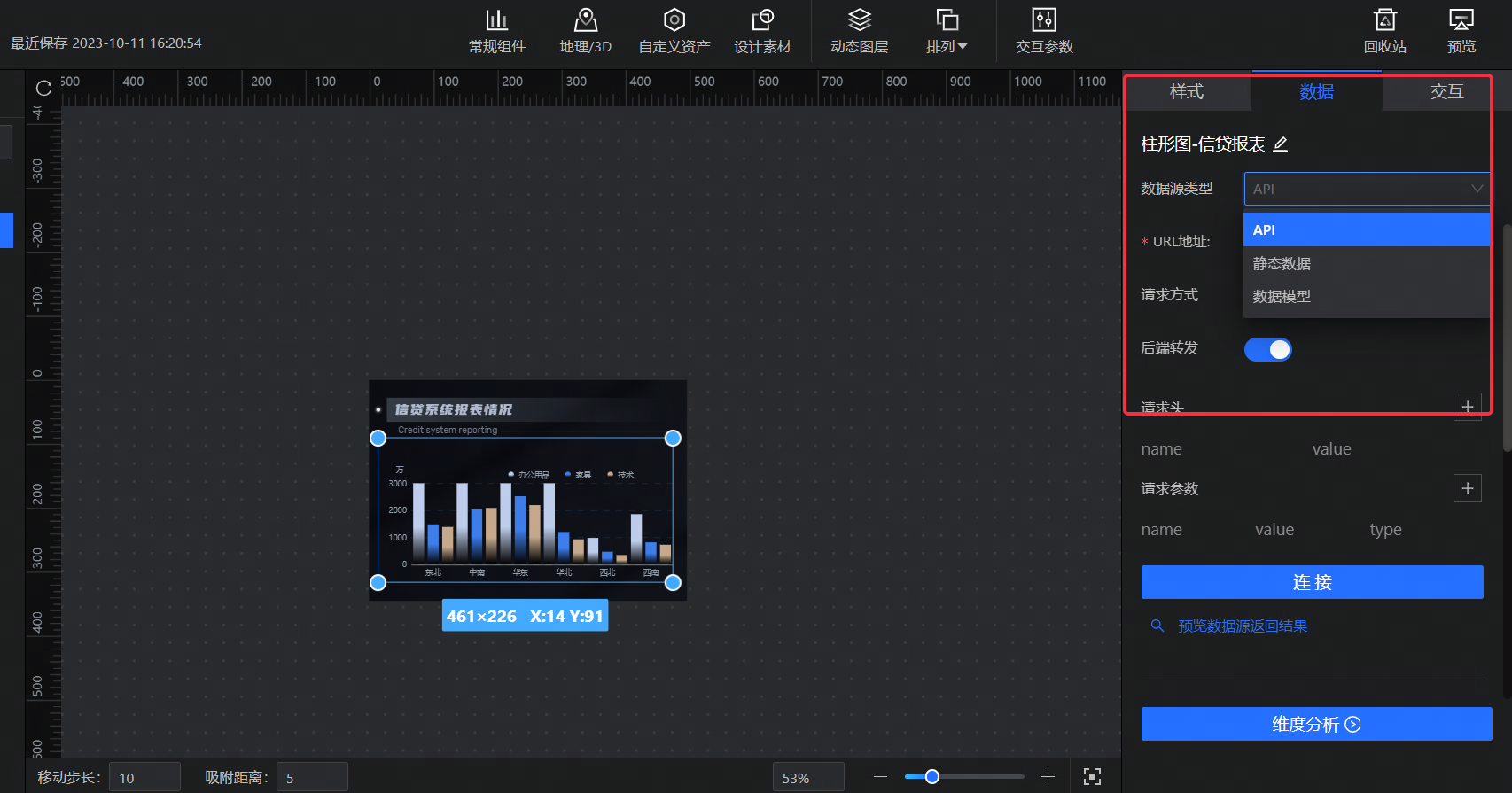
Task: Click the zoom slider handle
Action: (931, 777)
